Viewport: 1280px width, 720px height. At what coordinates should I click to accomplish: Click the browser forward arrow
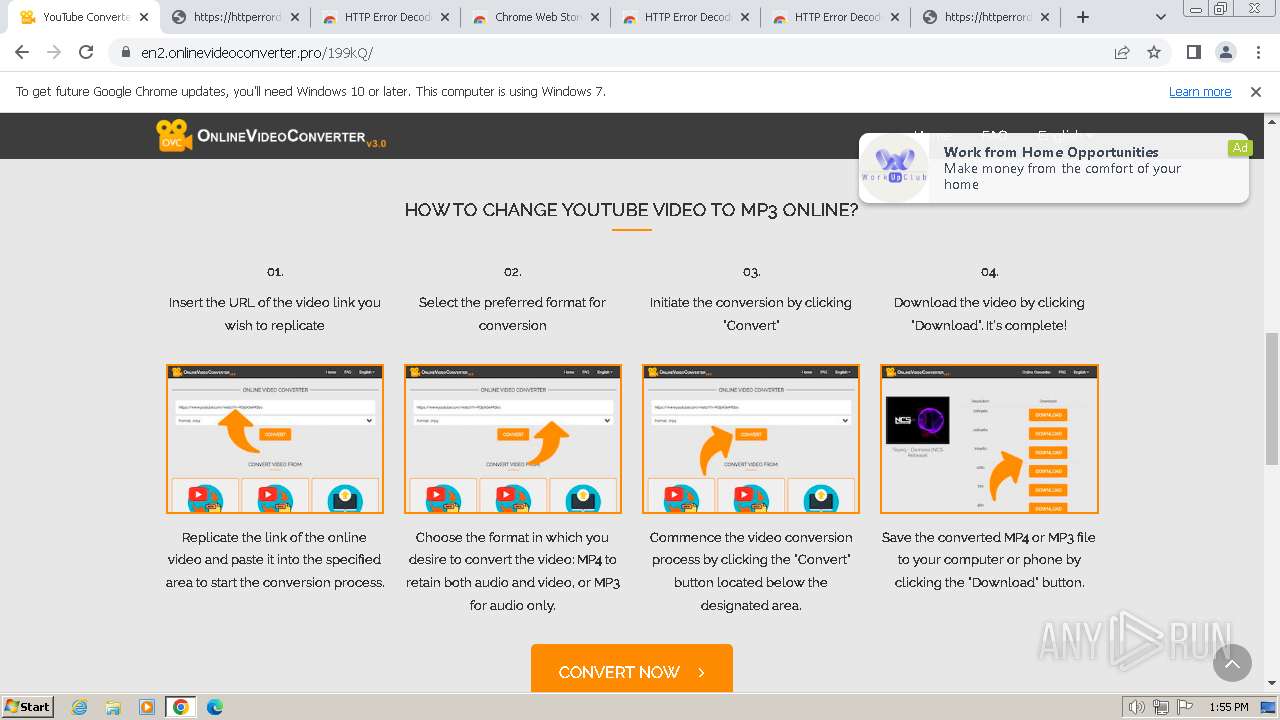click(x=54, y=52)
